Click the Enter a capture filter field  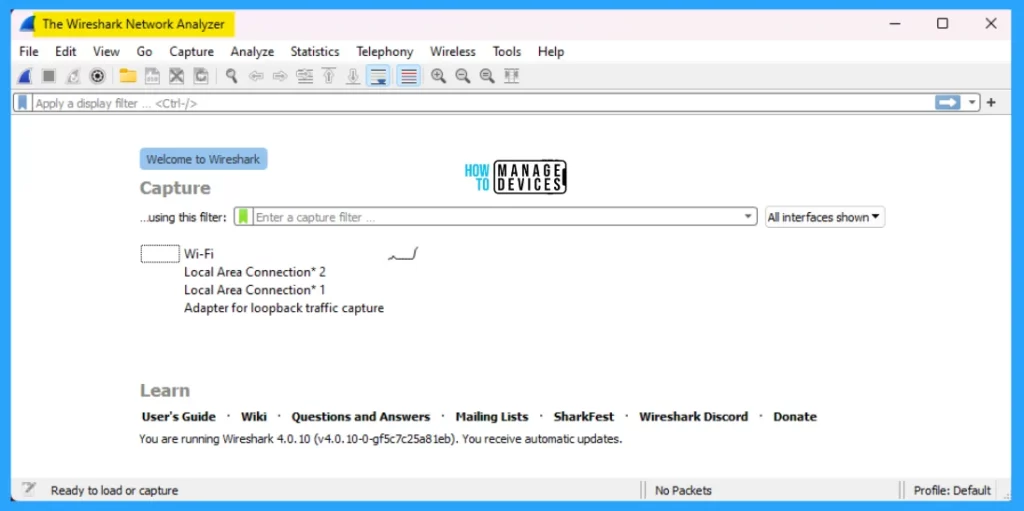[498, 217]
